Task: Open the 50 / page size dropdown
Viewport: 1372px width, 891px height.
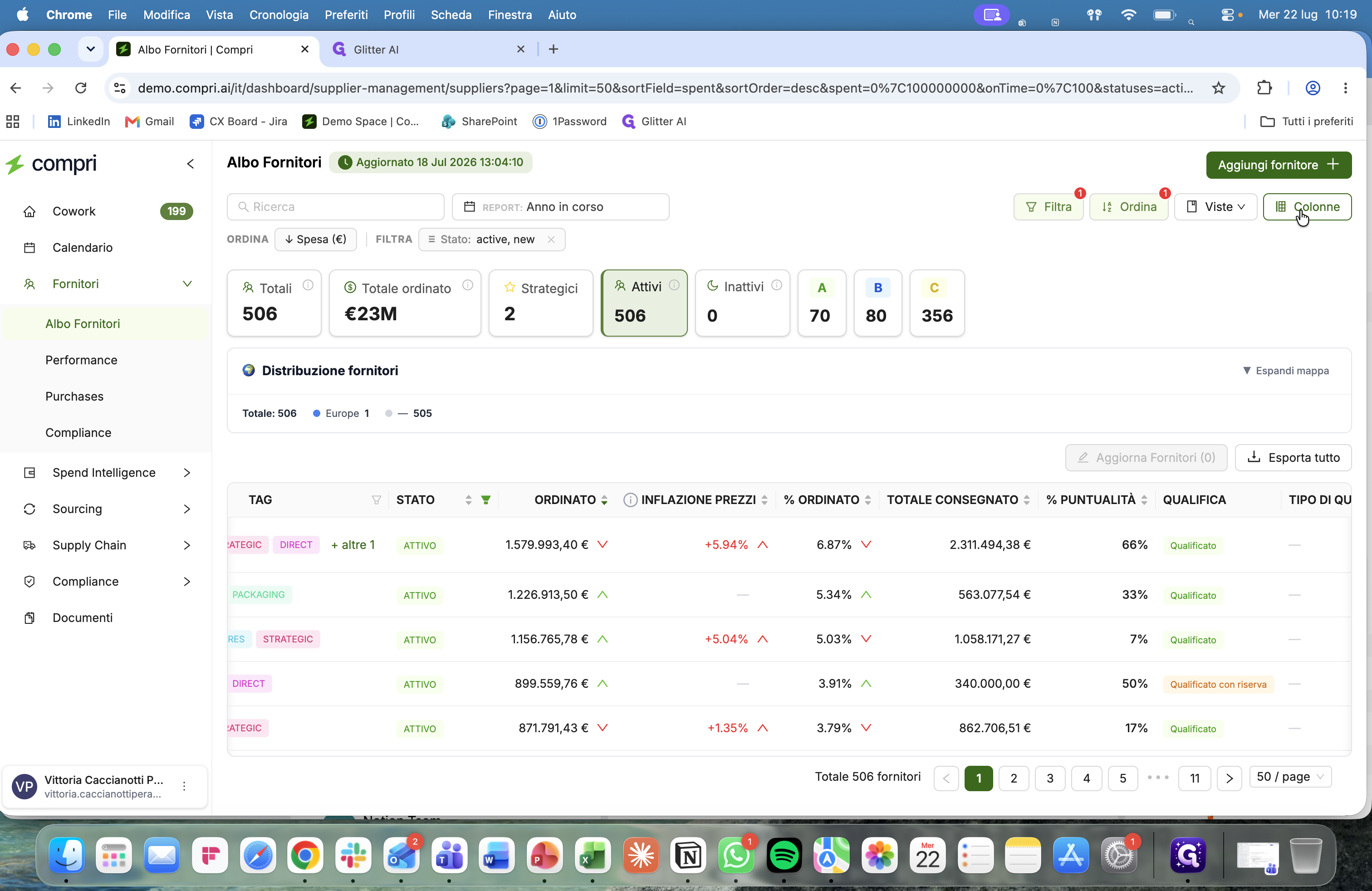Action: 1290,778
